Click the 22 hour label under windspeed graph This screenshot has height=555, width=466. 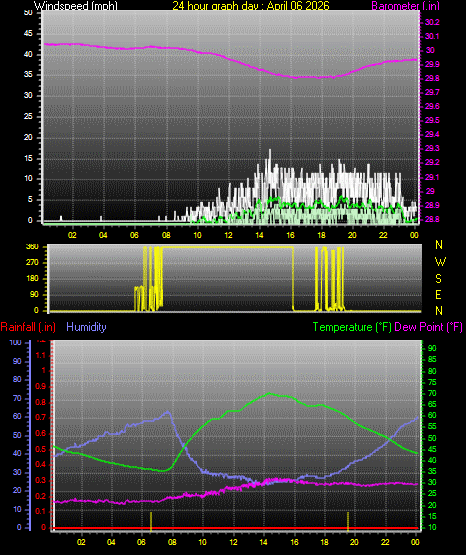pyautogui.click(x=383, y=235)
